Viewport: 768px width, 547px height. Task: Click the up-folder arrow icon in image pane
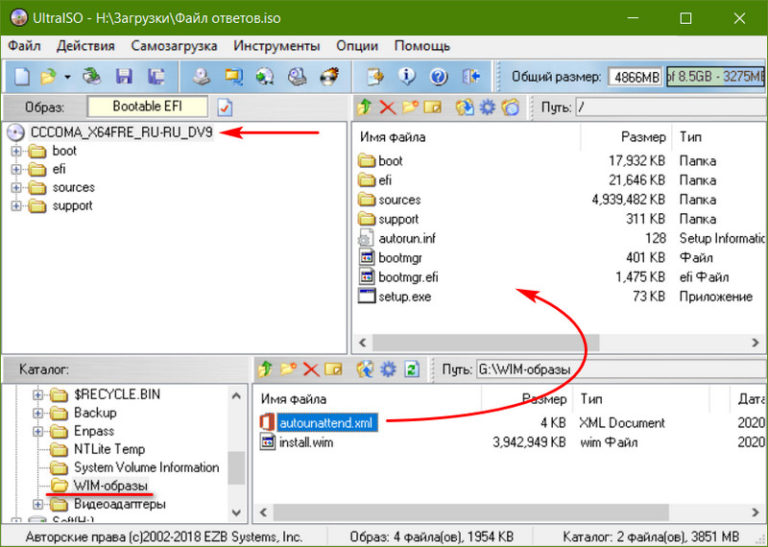365,107
